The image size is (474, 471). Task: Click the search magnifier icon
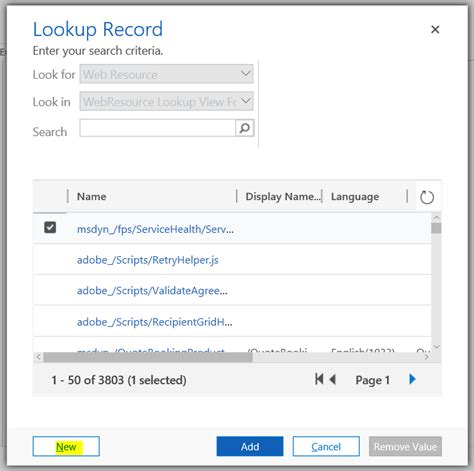tap(245, 128)
